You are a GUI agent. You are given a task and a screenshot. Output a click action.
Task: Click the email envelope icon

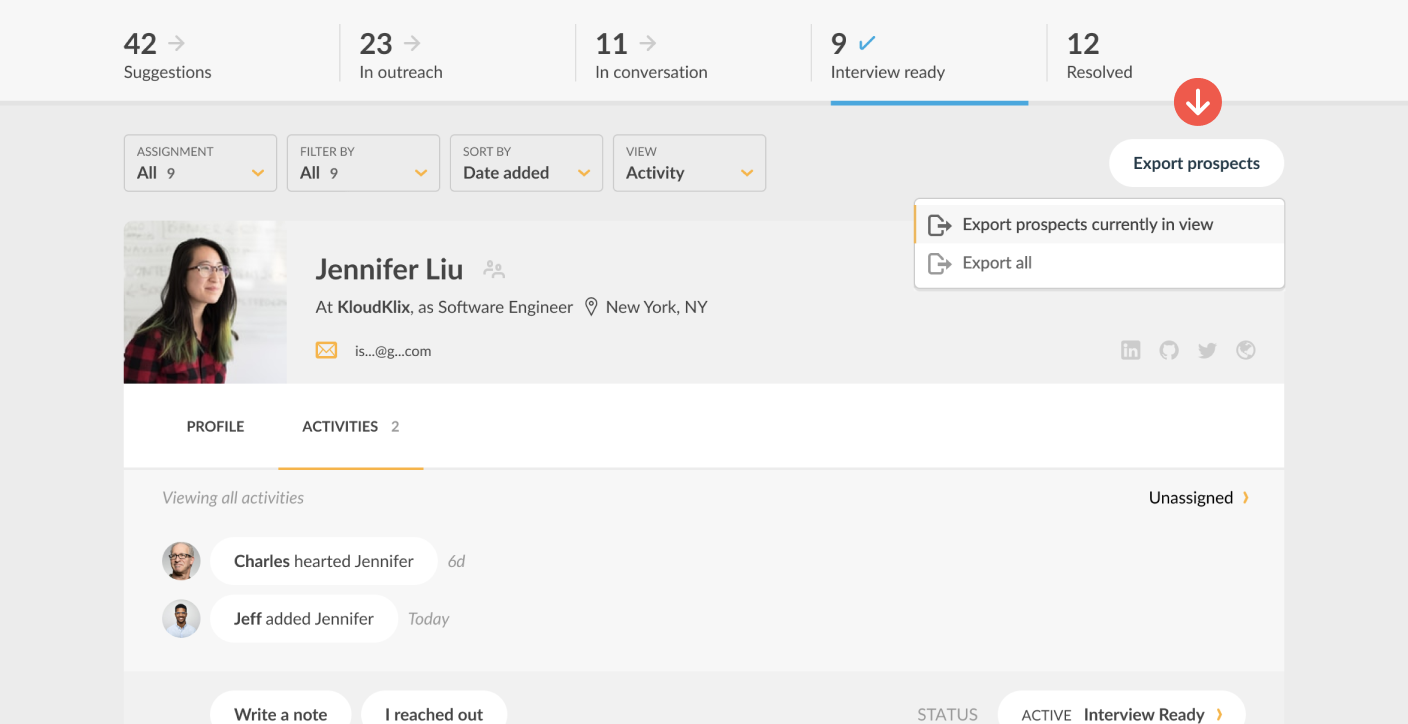click(326, 350)
